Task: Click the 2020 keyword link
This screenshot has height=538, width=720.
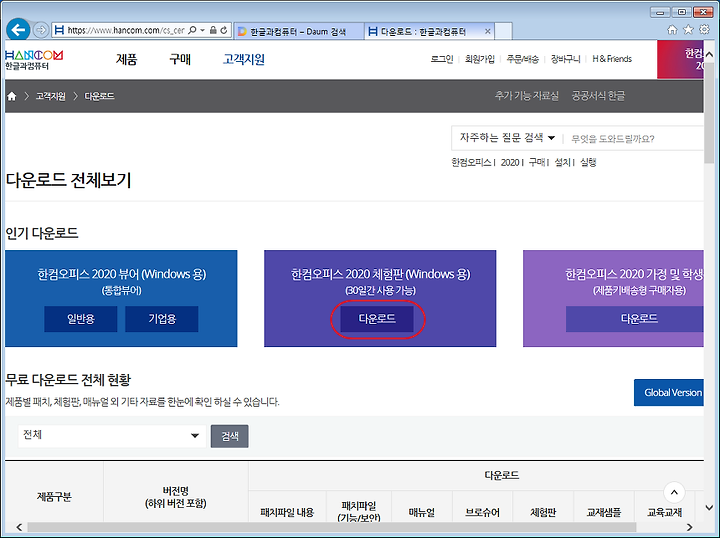Action: [510, 162]
